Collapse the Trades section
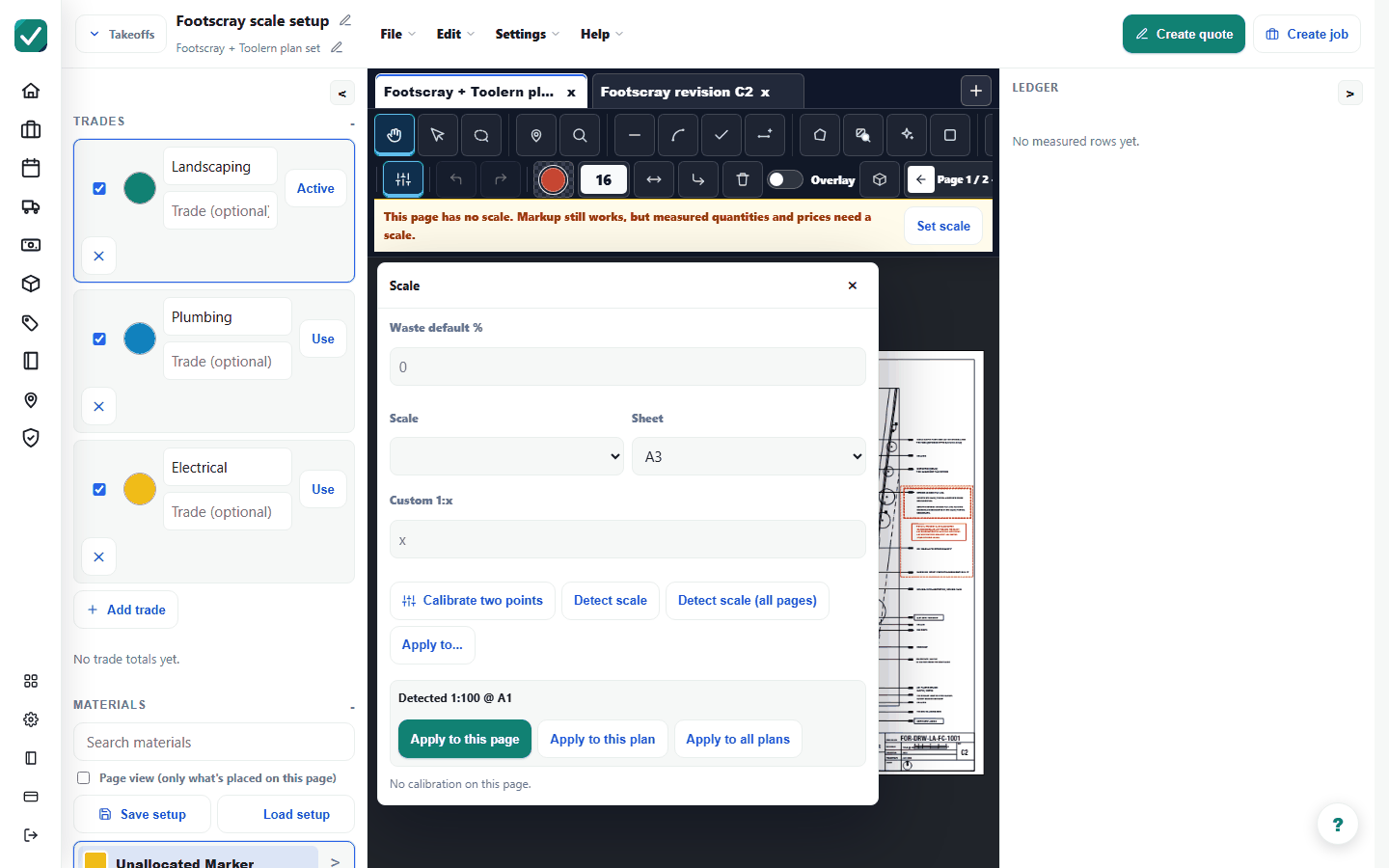The image size is (1389, 868). pyautogui.click(x=352, y=122)
